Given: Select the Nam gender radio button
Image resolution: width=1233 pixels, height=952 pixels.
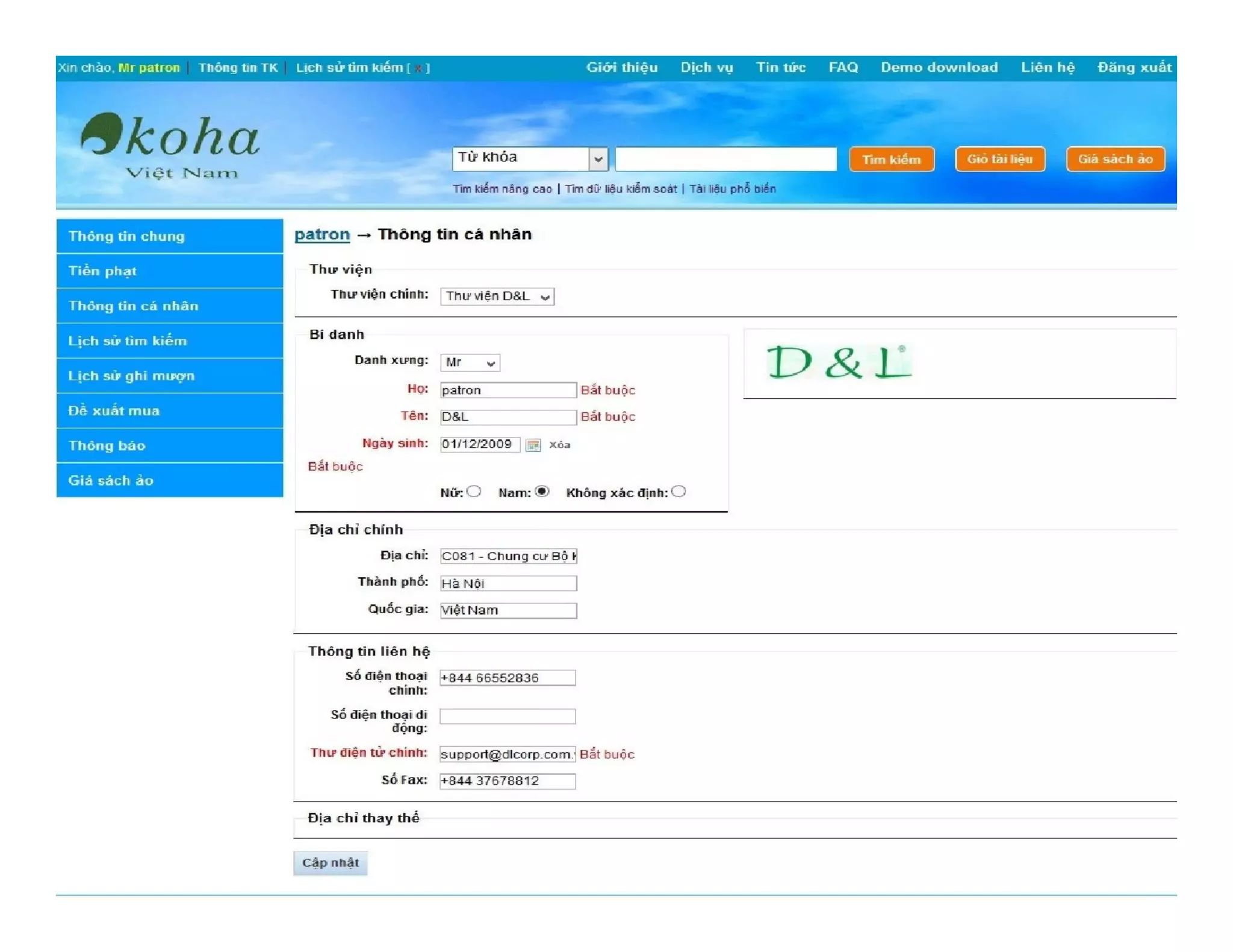Looking at the screenshot, I should tap(542, 492).
